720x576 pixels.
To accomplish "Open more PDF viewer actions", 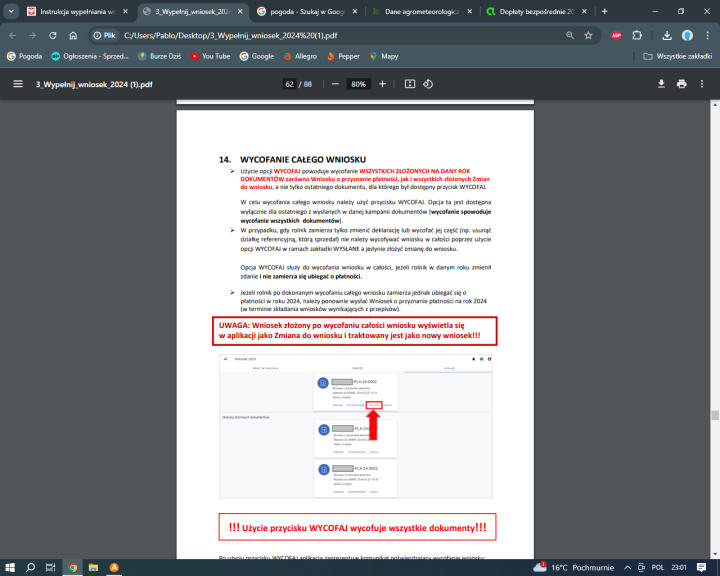I will point(703,84).
